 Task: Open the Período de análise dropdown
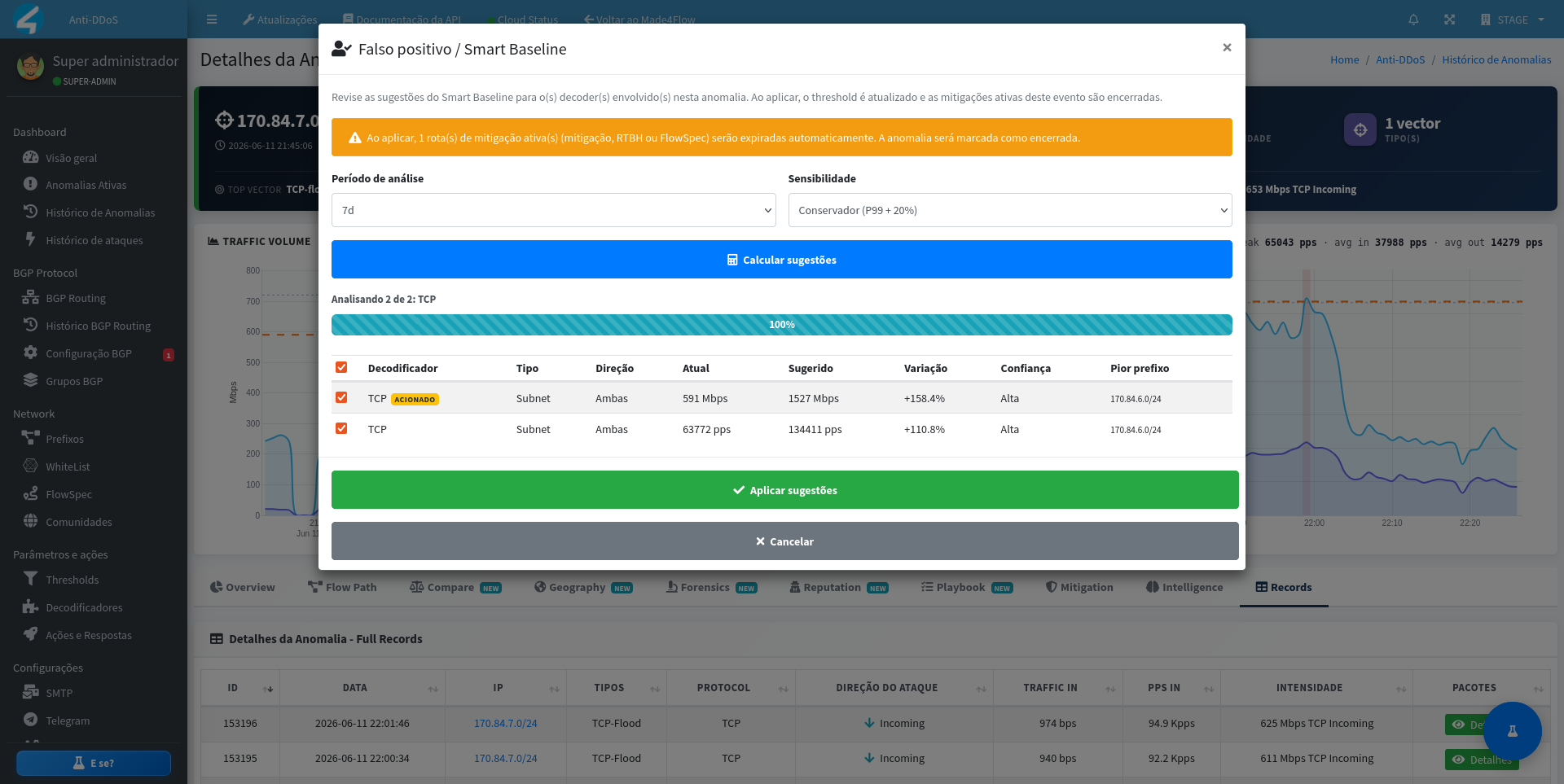(x=554, y=210)
